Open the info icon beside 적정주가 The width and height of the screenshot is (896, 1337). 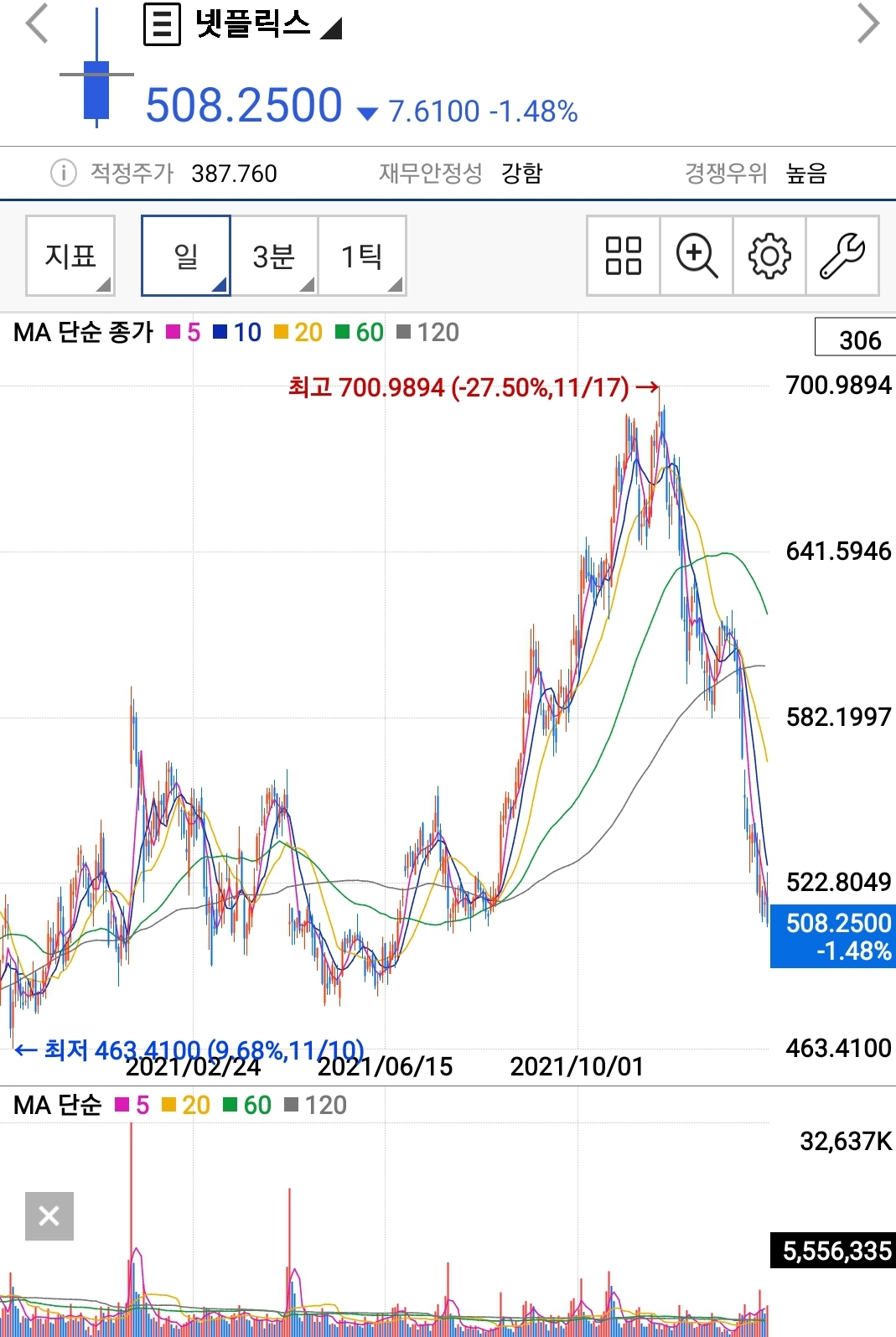(64, 174)
